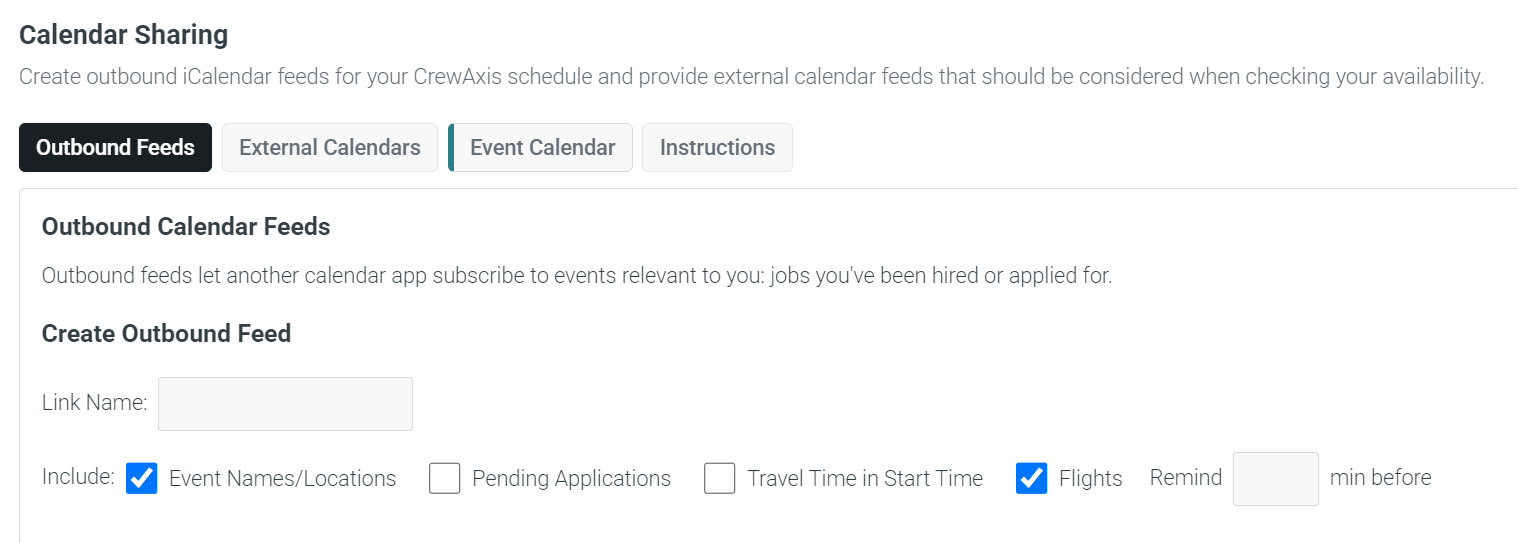Click the Flights label text

[x=1090, y=479]
